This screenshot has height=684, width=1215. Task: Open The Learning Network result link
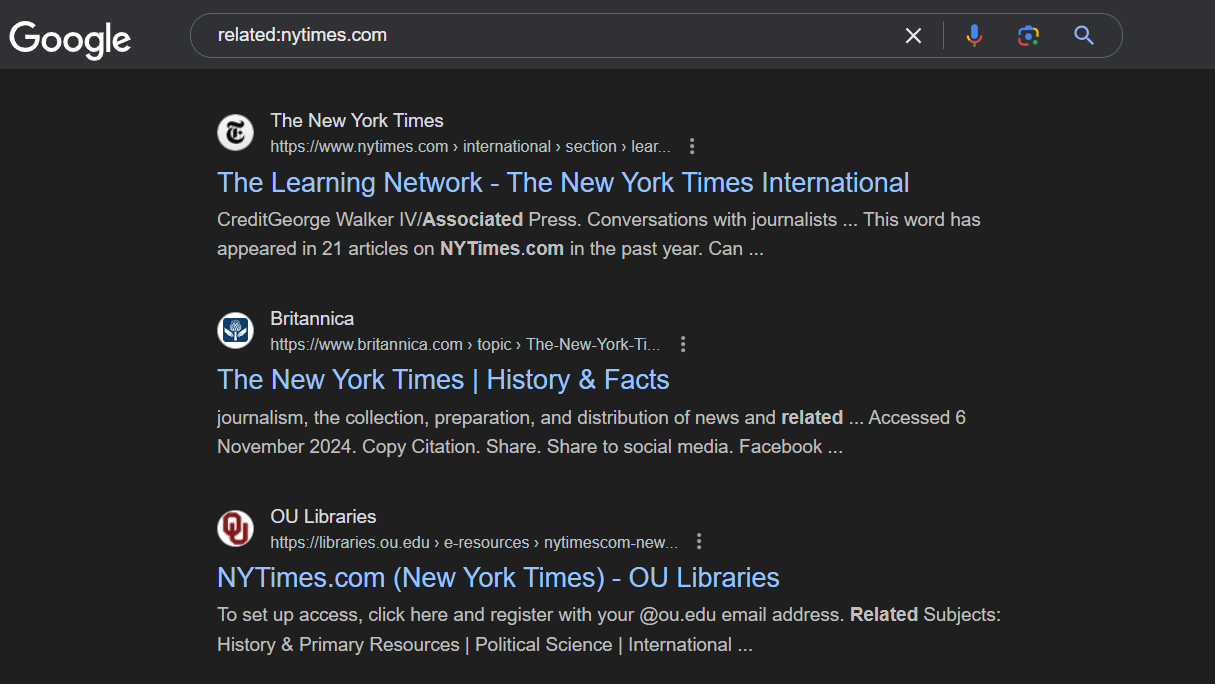click(563, 182)
